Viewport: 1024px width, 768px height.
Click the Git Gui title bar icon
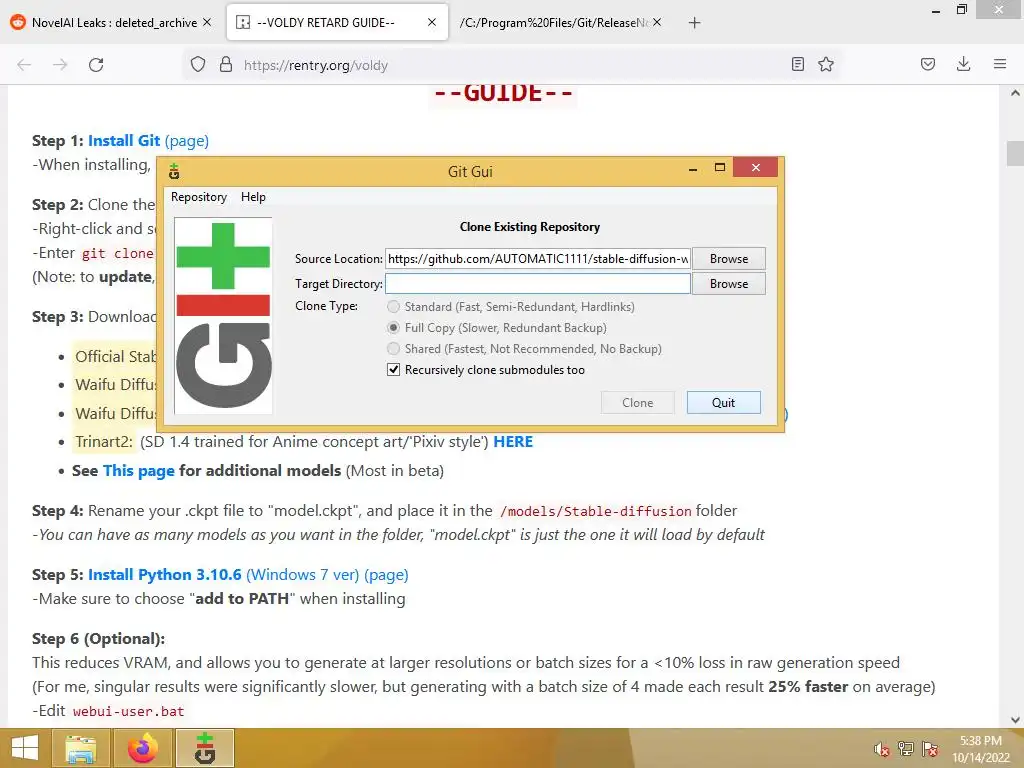[x=174, y=171]
